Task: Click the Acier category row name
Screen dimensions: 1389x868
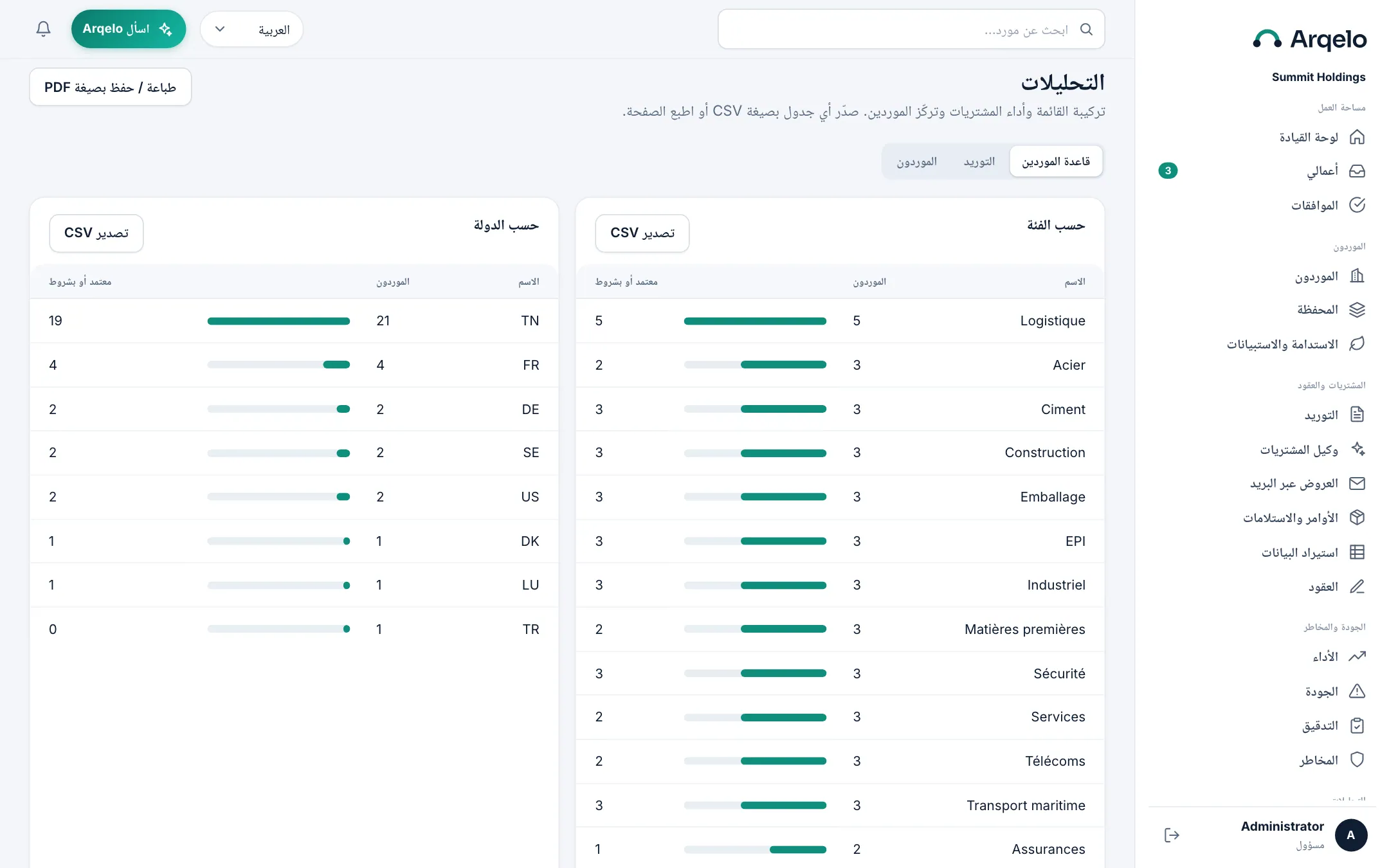Action: tap(1069, 365)
